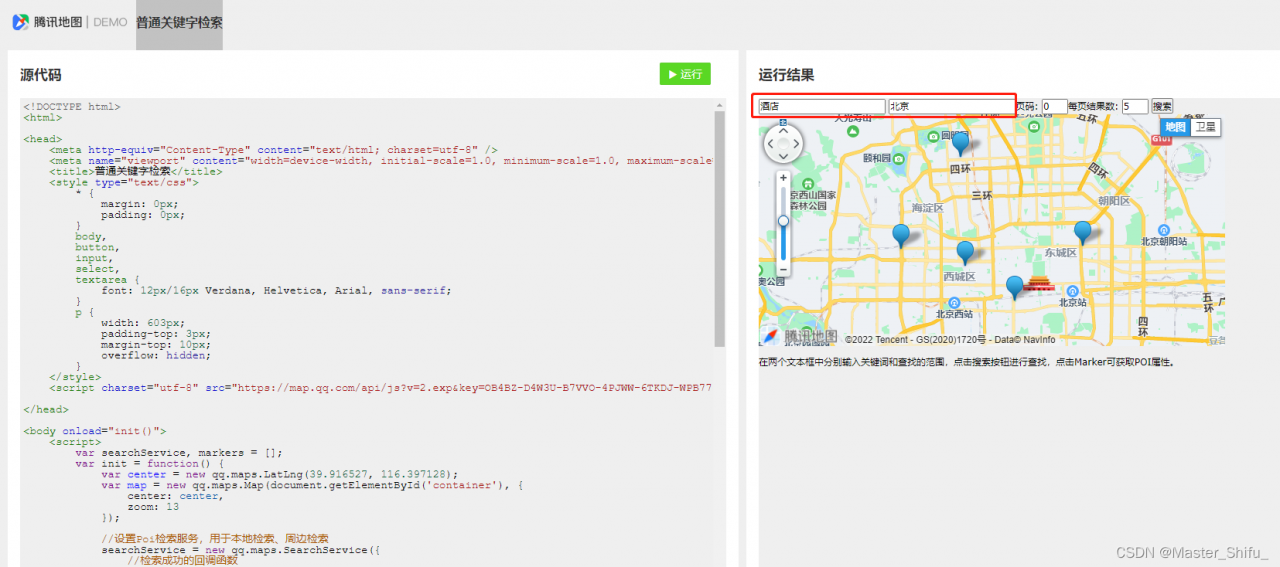Click the leftmost blue marker below 海淀区
This screenshot has height=567, width=1280.
tap(901, 236)
